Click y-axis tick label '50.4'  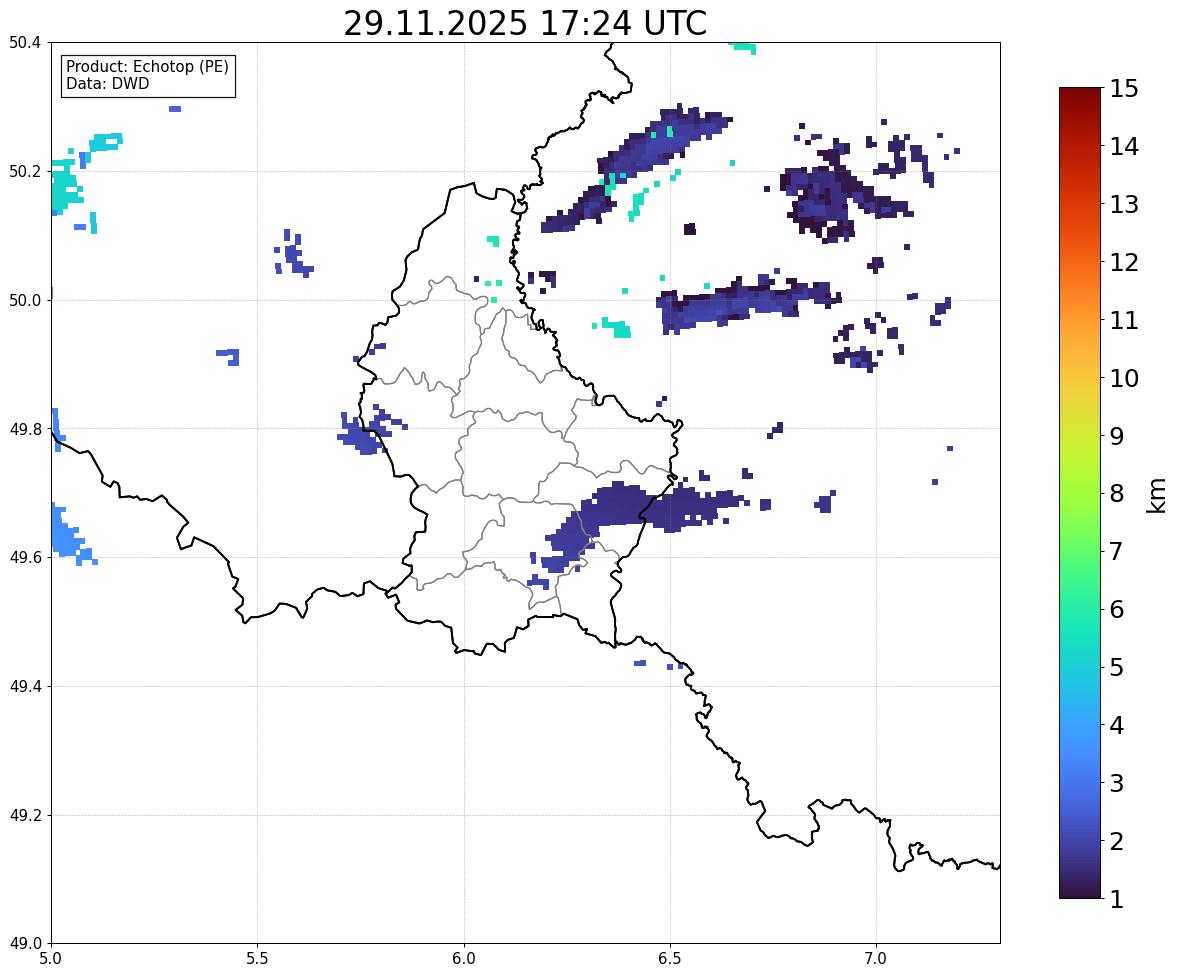(25, 43)
